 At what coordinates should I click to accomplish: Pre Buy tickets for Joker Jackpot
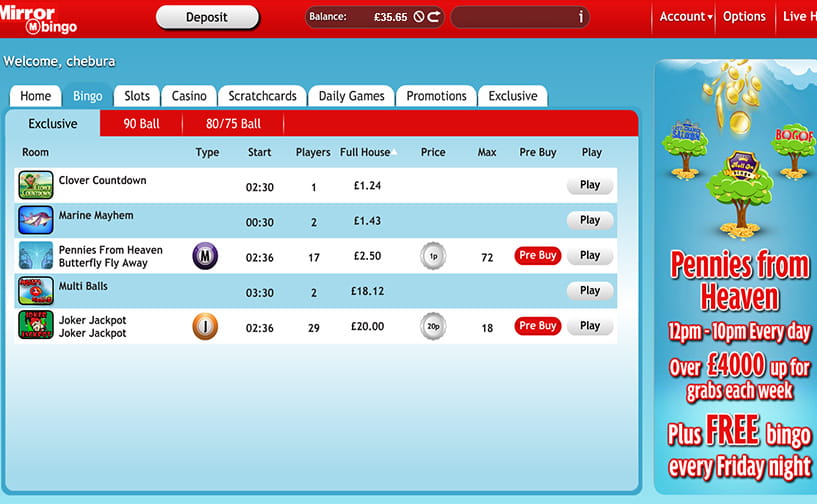point(538,326)
